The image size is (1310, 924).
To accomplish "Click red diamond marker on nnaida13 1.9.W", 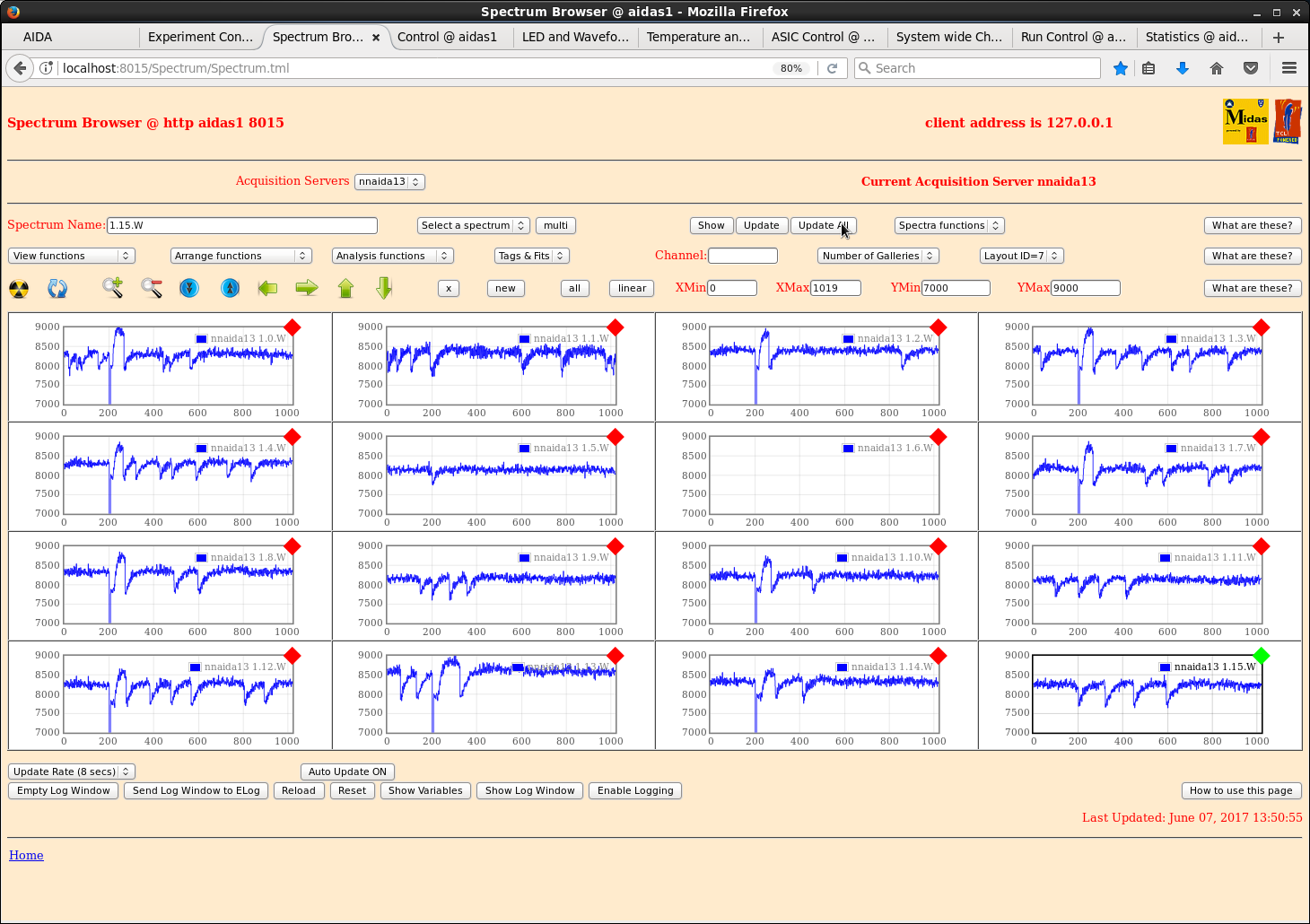I will point(616,546).
